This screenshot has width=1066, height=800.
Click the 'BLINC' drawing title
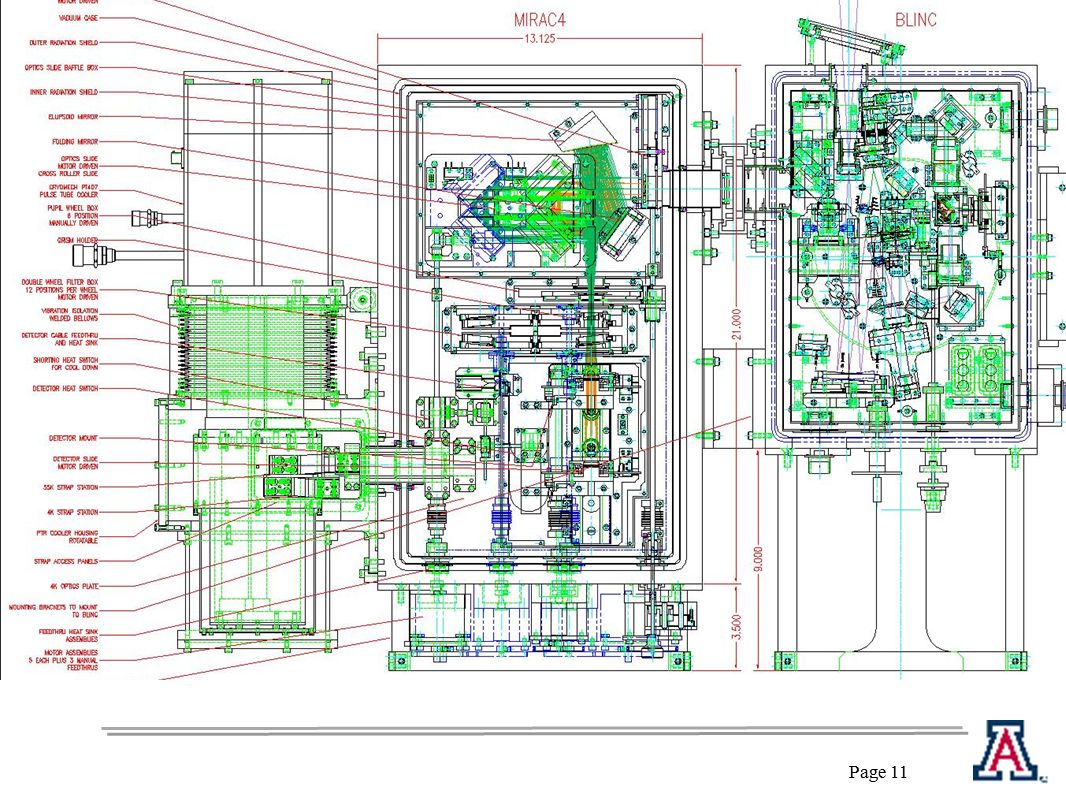(916, 20)
